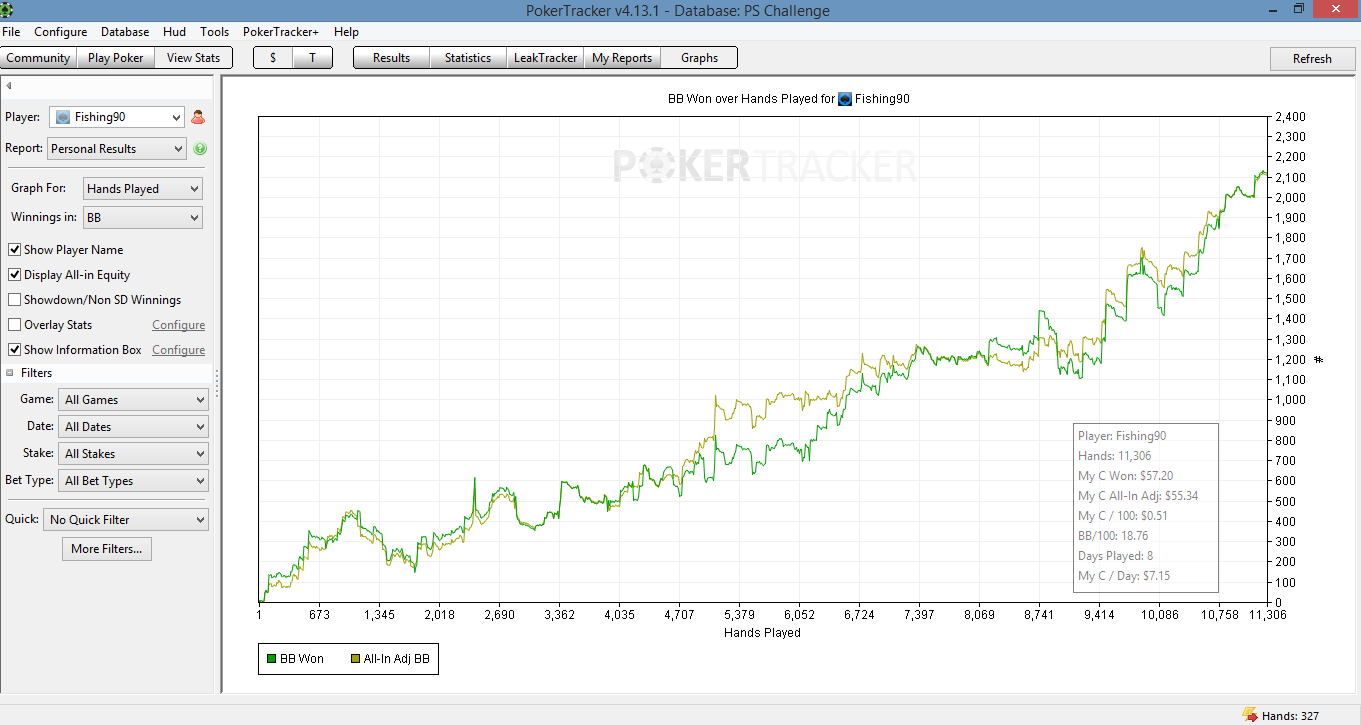Click the PokerTracker app icon in title bar
Screen dimensions: 1361x725
coord(7,10)
